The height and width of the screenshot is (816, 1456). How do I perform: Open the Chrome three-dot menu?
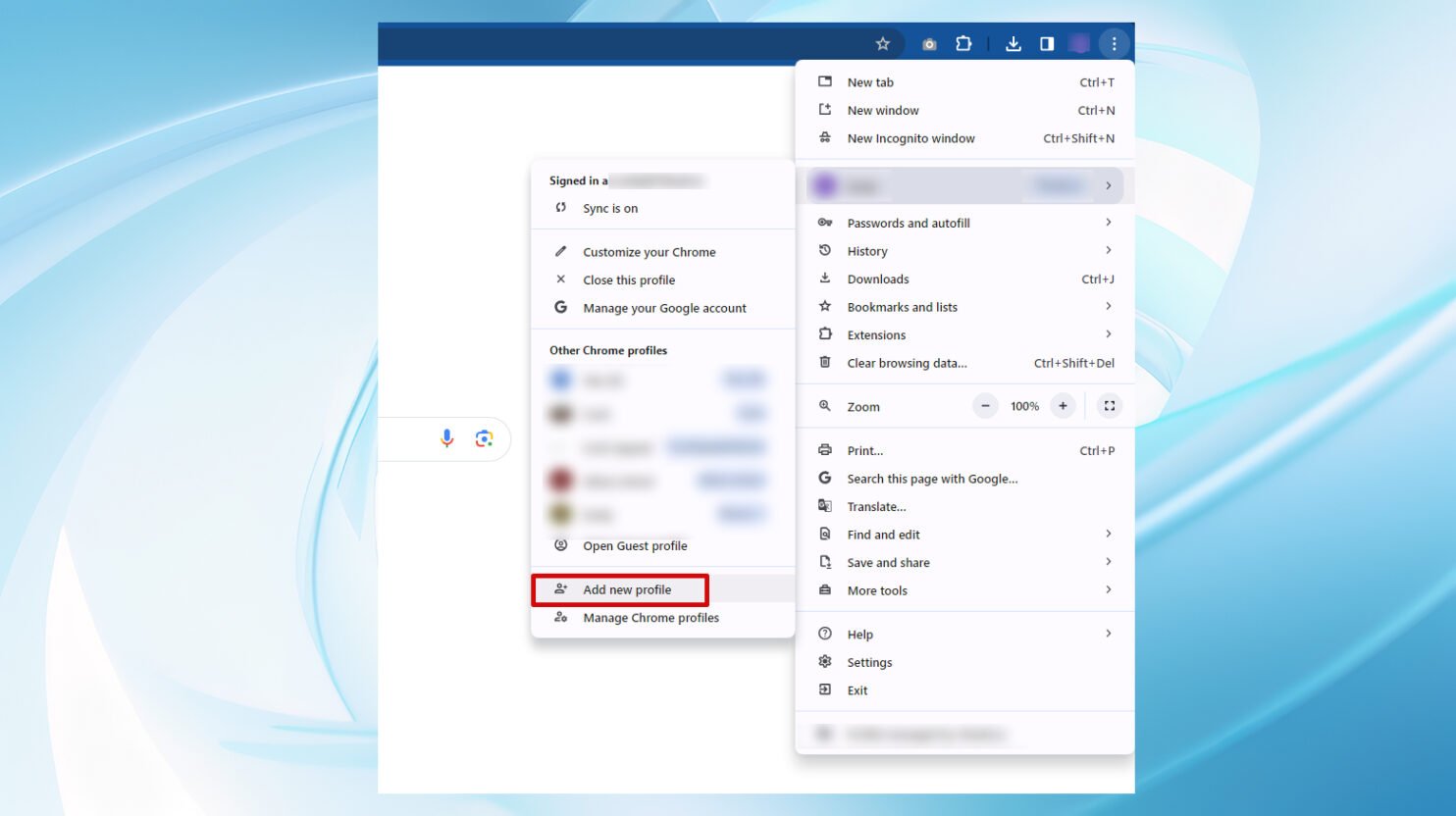point(1115,43)
